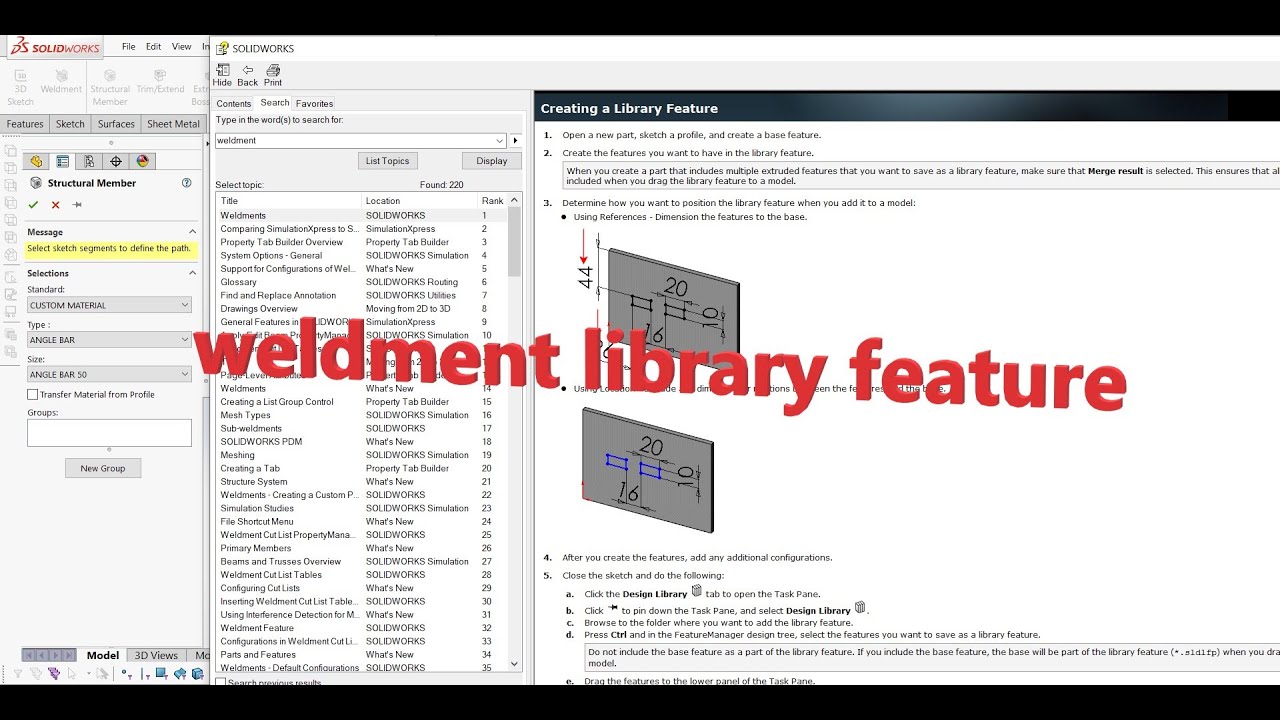Click the topic list vertical scrollbar thumb
This screenshot has height=720, width=1280.
click(x=515, y=243)
